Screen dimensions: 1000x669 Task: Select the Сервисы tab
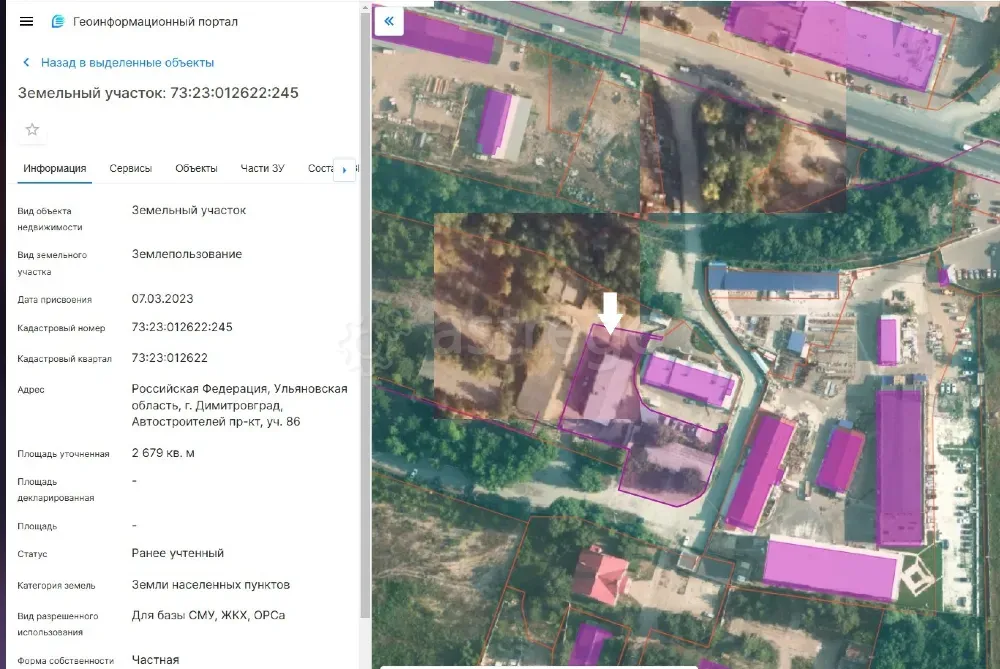point(130,168)
